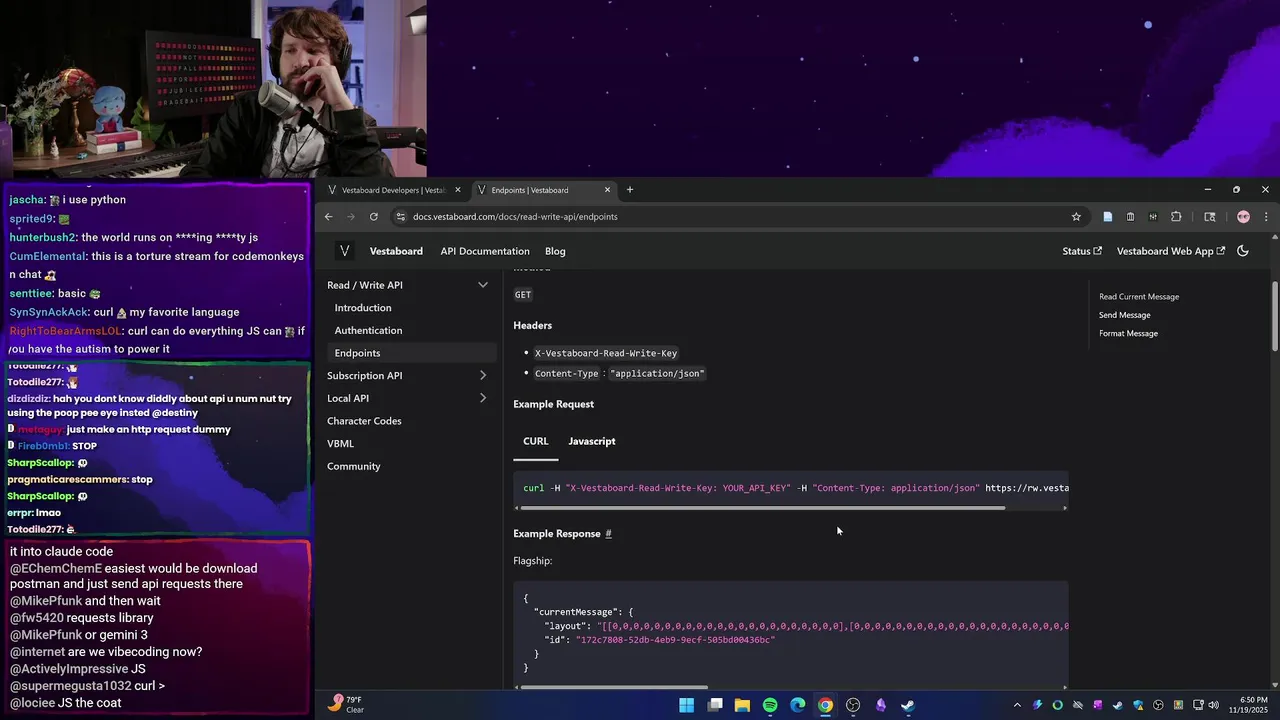Select the Endpoints | Vestaboard tab
Image resolution: width=1280 pixels, height=720 pixels.
point(544,190)
